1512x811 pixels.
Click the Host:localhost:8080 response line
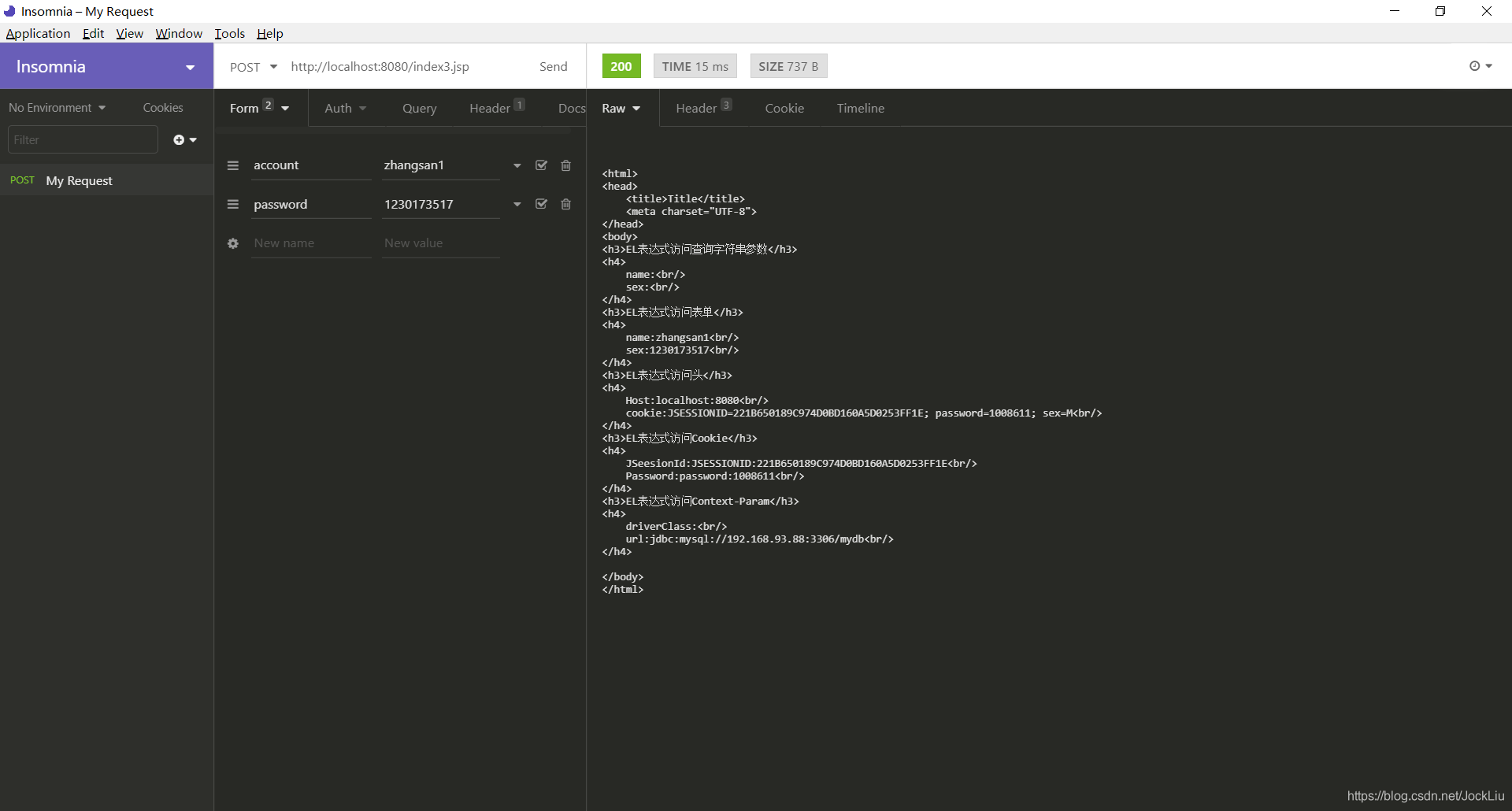(x=697, y=401)
